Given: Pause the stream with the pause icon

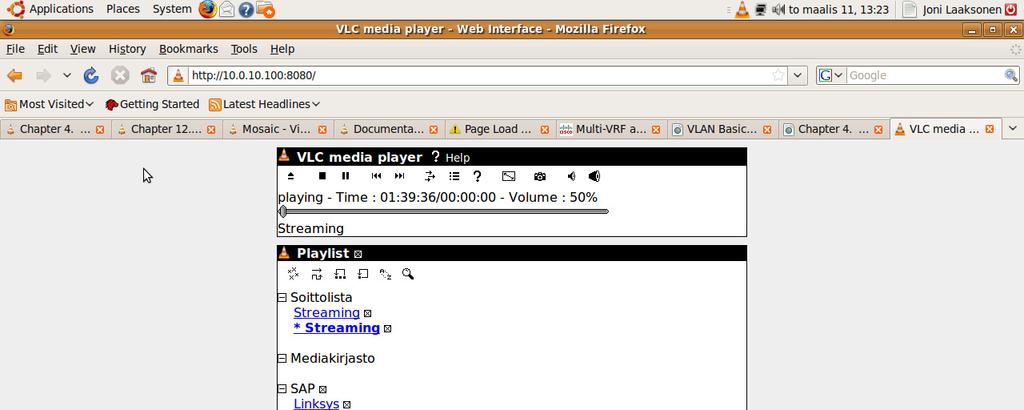Looking at the screenshot, I should coord(345,176).
